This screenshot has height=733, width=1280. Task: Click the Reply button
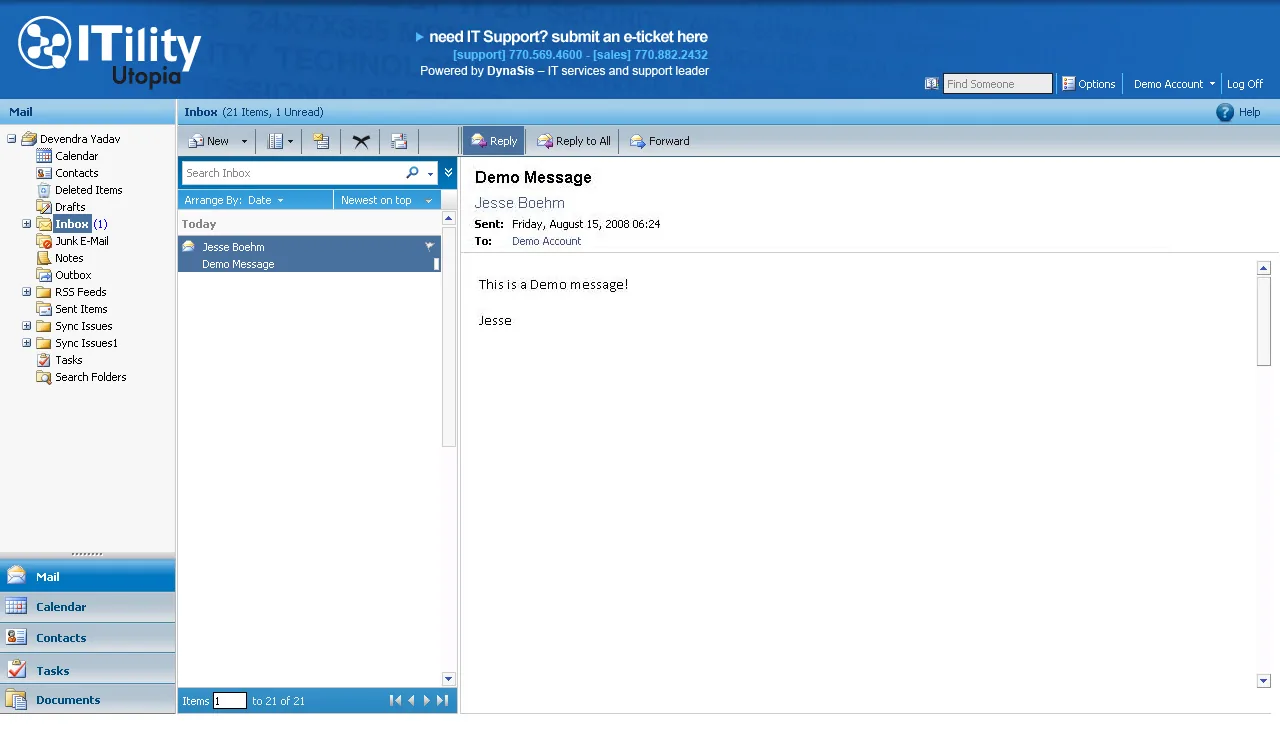pyautogui.click(x=493, y=141)
